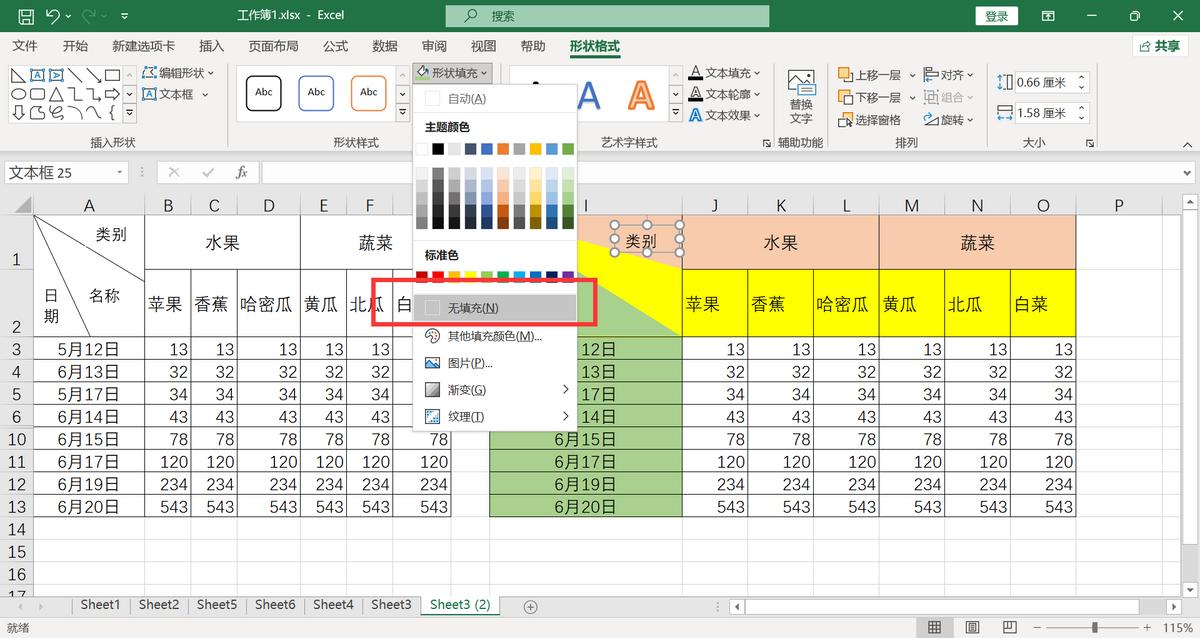Viewport: 1200px width, 638px height.
Task: Click the 登录 sign-in button
Action: (x=995, y=15)
